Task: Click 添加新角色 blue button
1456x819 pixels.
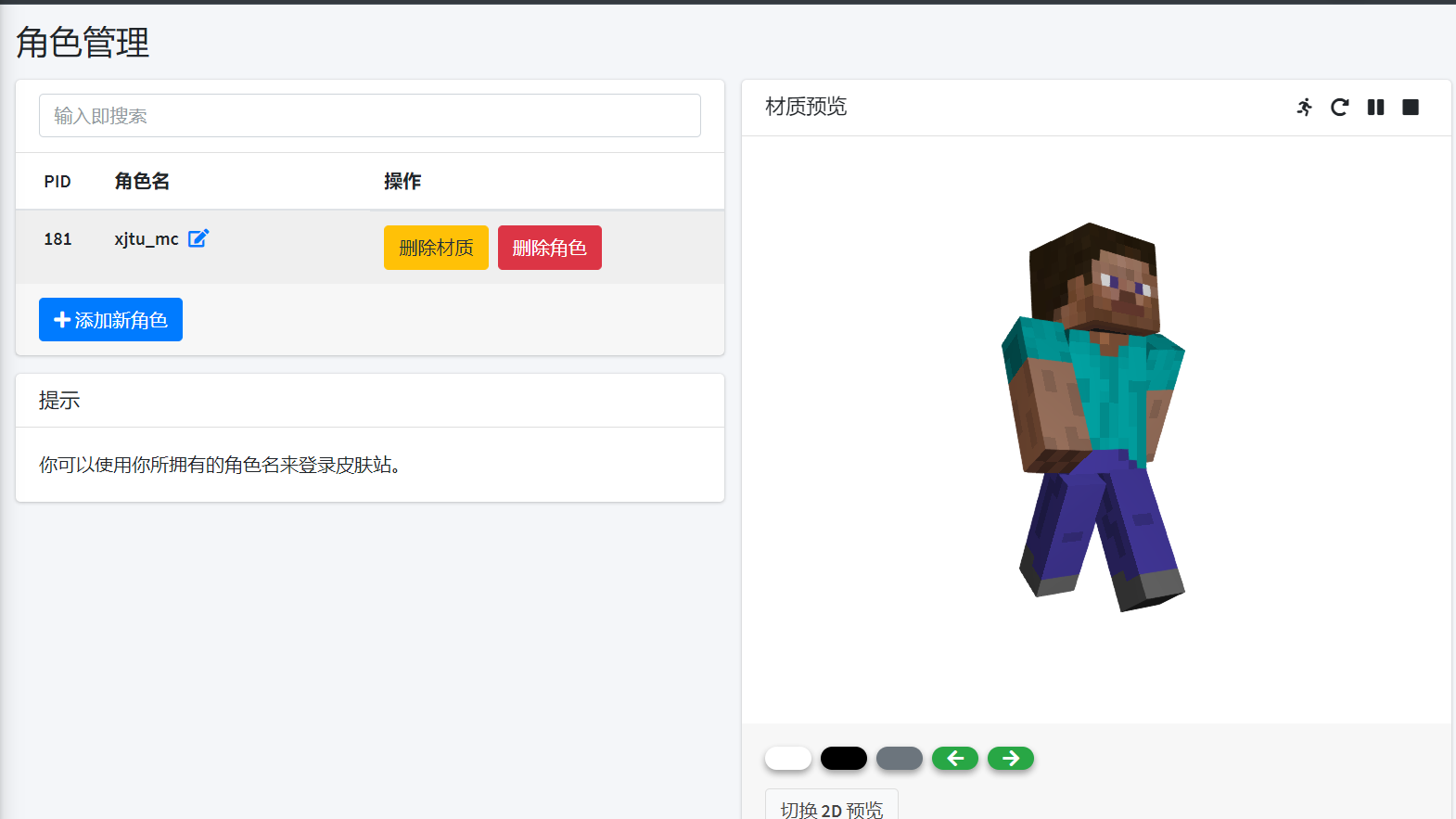Action: pyautogui.click(x=110, y=320)
